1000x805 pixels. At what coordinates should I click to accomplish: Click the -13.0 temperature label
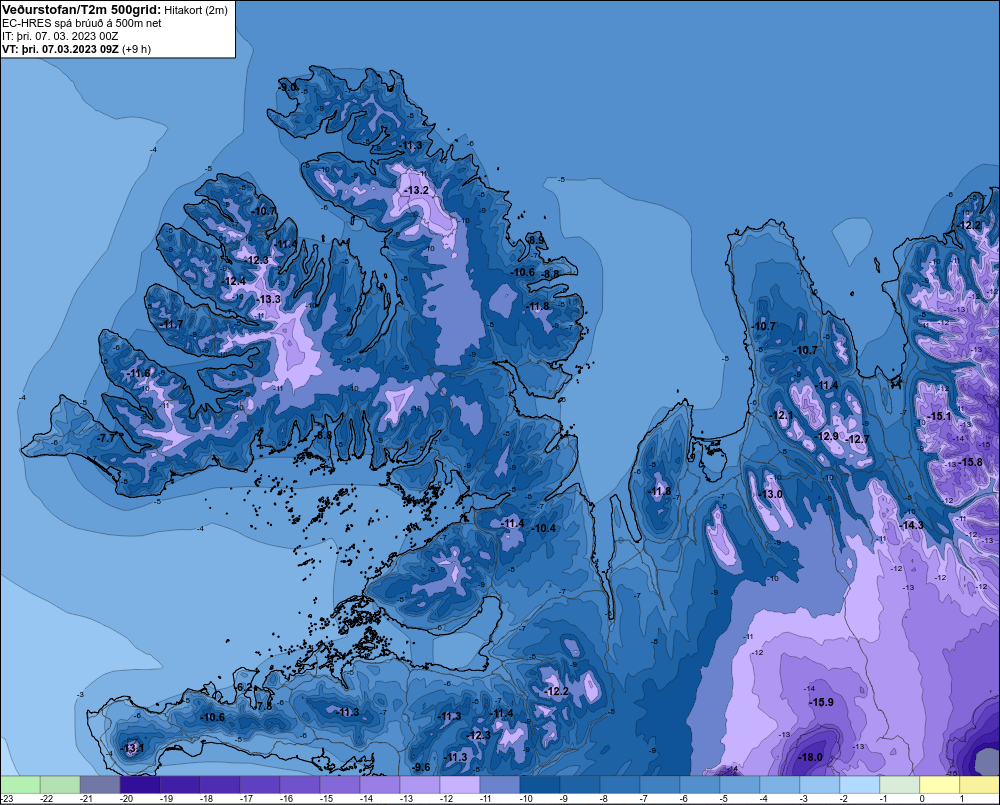[x=770, y=494]
